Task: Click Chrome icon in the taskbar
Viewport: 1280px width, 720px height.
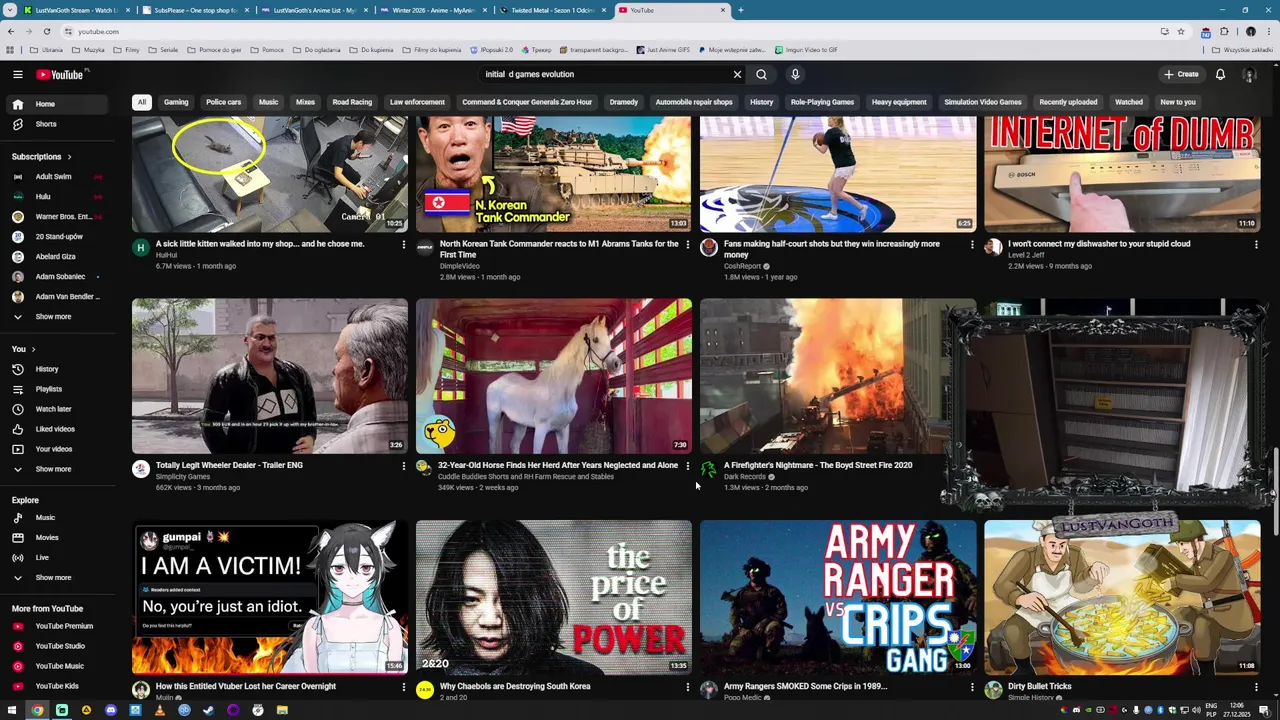Action: [37, 710]
